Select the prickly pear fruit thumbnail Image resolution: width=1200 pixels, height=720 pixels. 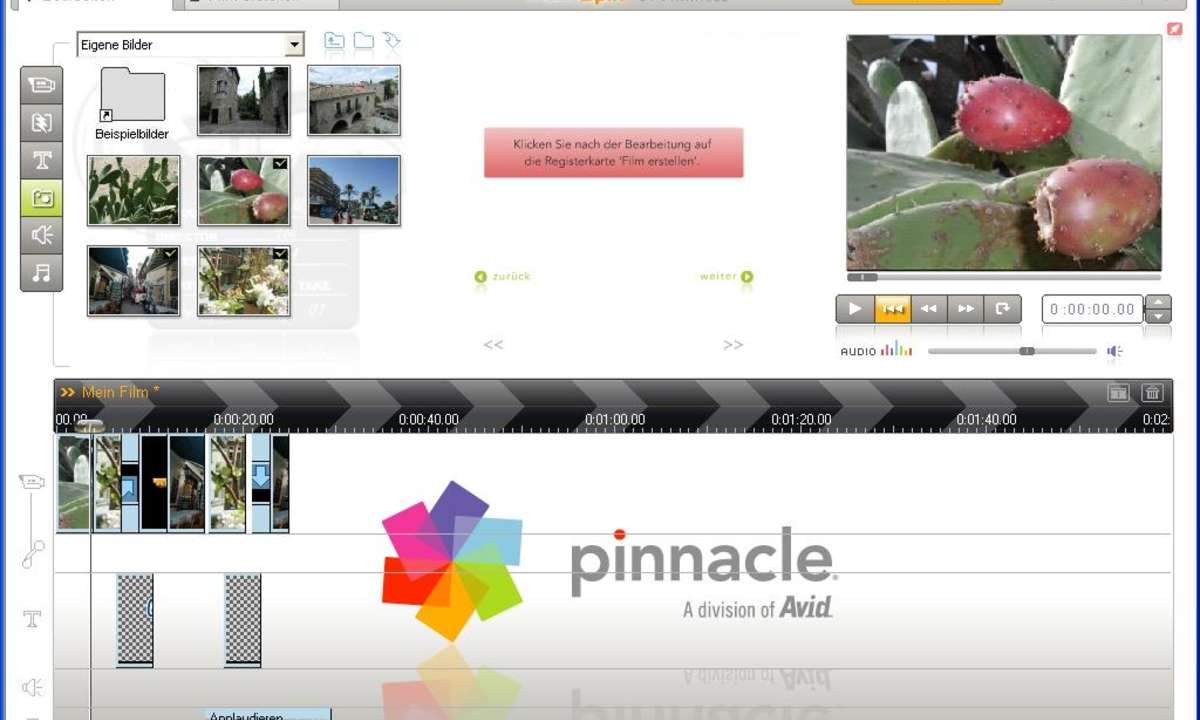tap(244, 190)
